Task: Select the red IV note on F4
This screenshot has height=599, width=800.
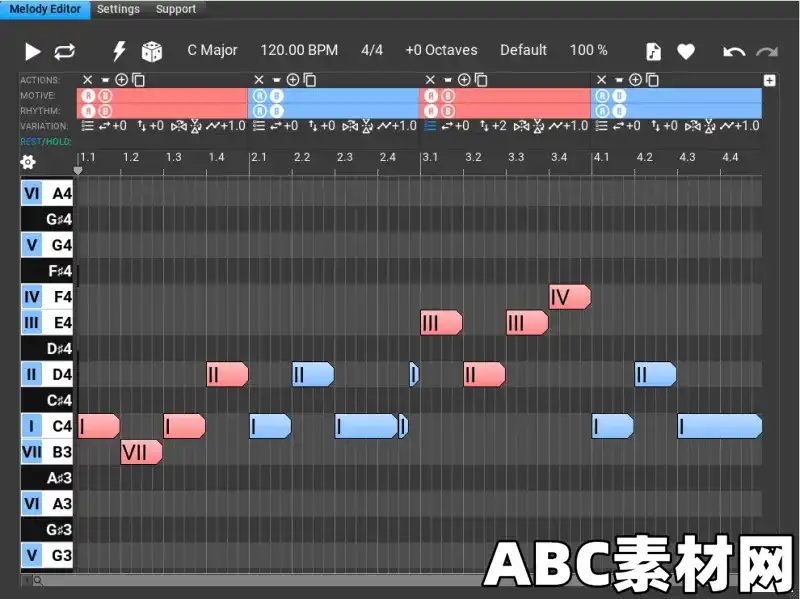Action: click(x=570, y=297)
